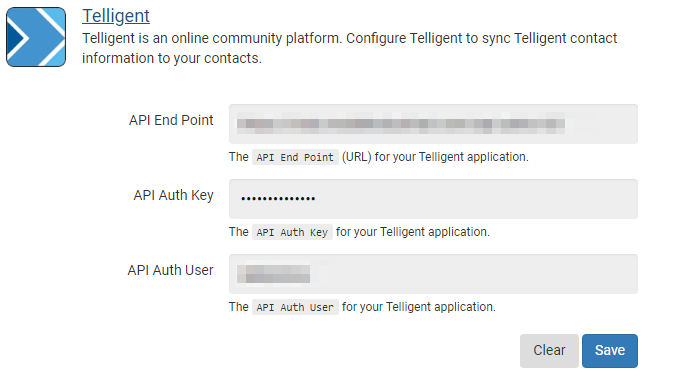Focus the API End Point input field

(433, 124)
